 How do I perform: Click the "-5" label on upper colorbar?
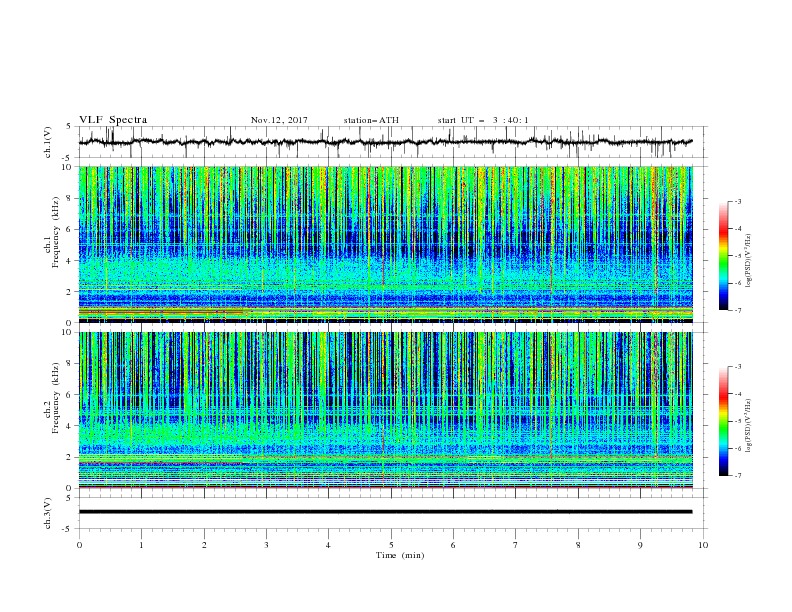coord(737,256)
